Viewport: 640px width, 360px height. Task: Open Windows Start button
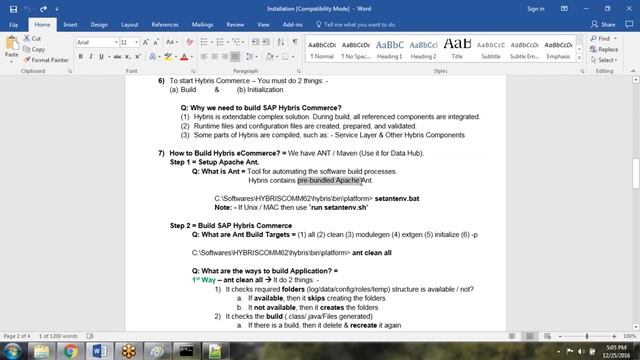tap(12, 351)
